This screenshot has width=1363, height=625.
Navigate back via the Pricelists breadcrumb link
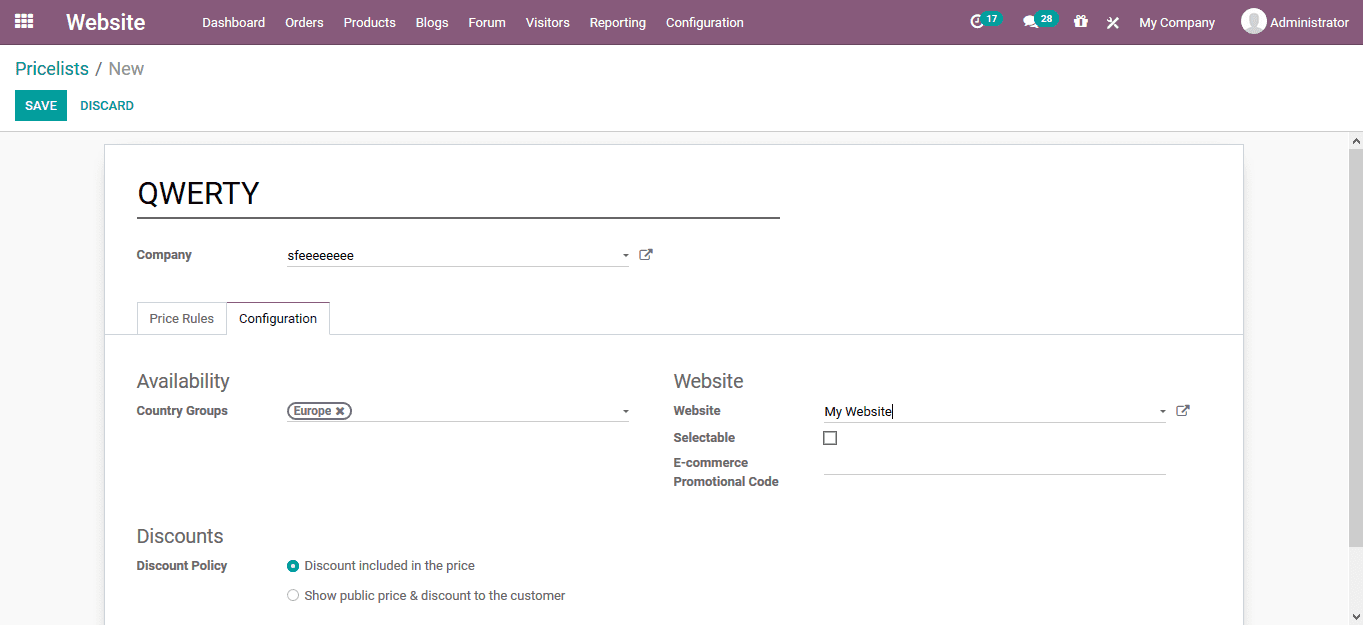pyautogui.click(x=52, y=68)
